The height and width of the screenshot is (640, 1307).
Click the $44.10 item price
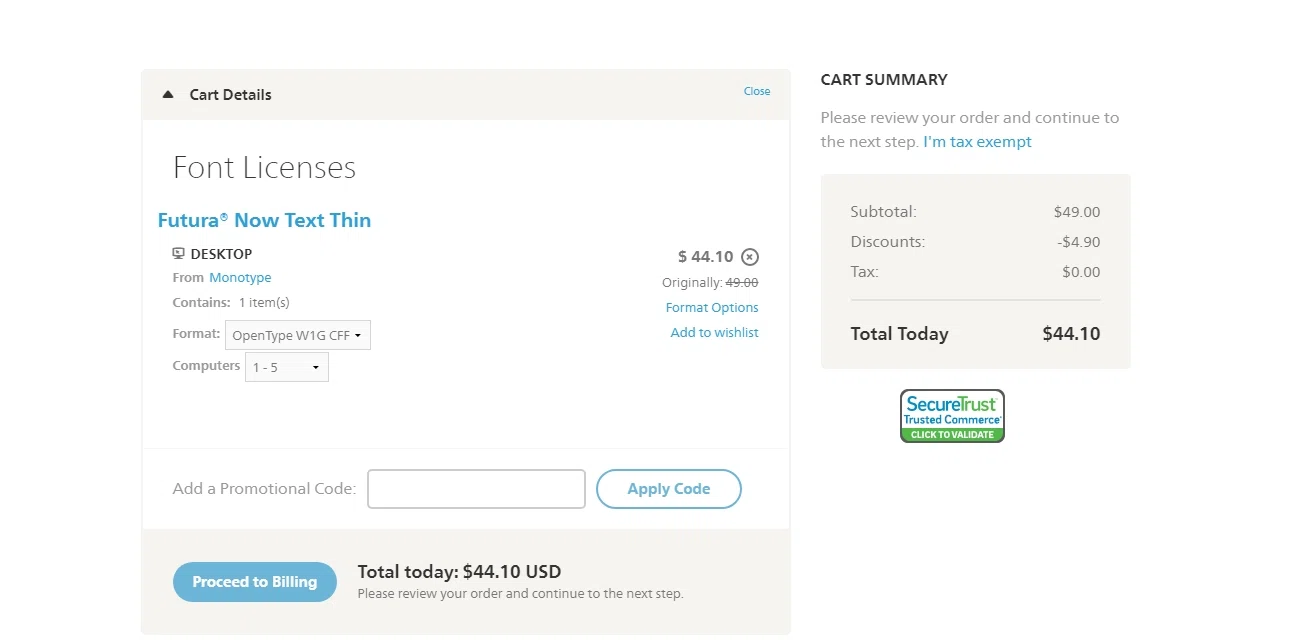pos(705,257)
